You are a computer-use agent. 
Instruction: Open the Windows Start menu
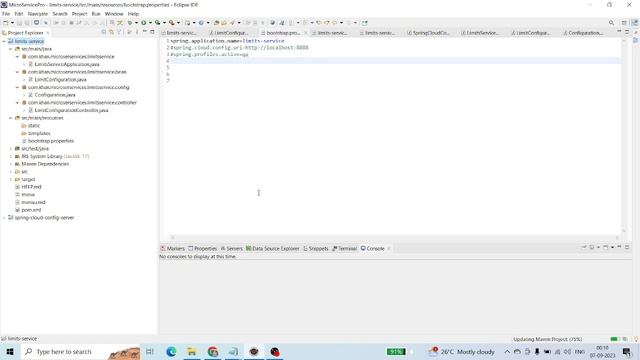point(10,351)
